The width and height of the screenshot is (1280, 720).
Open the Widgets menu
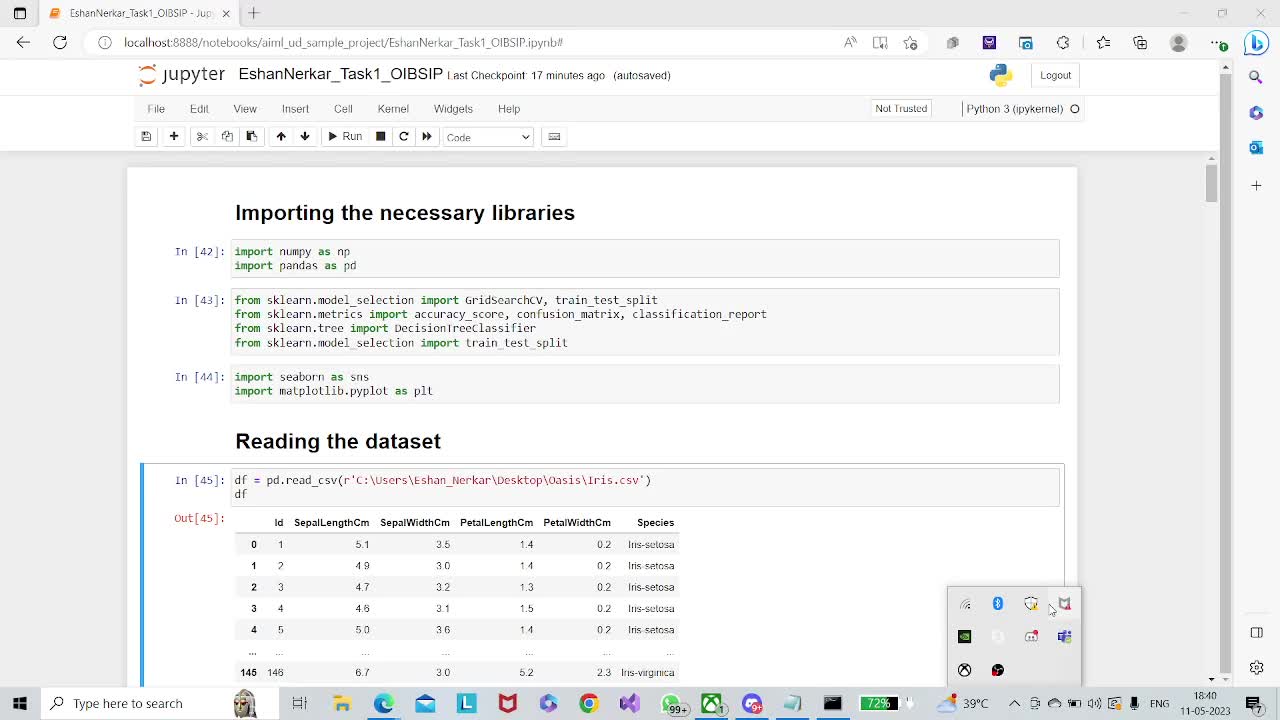[453, 109]
